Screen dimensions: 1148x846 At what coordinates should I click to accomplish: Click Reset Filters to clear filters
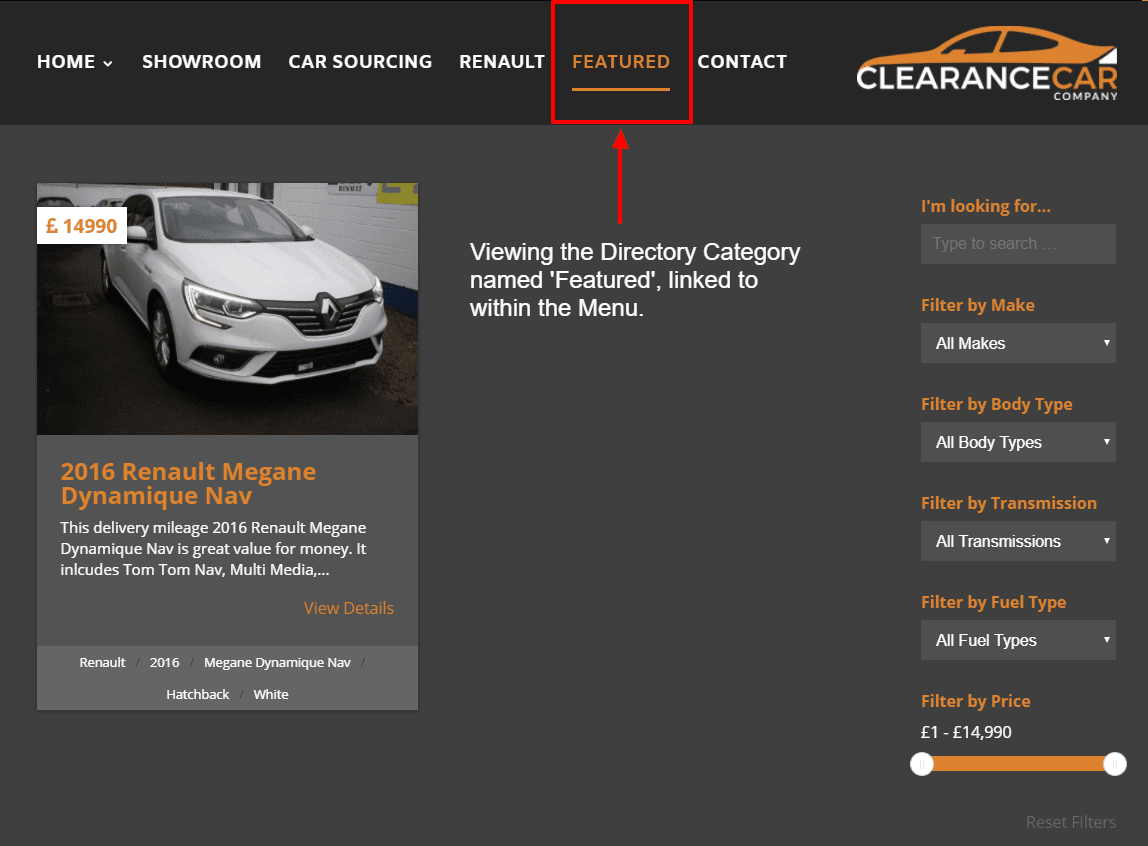coord(1071,821)
